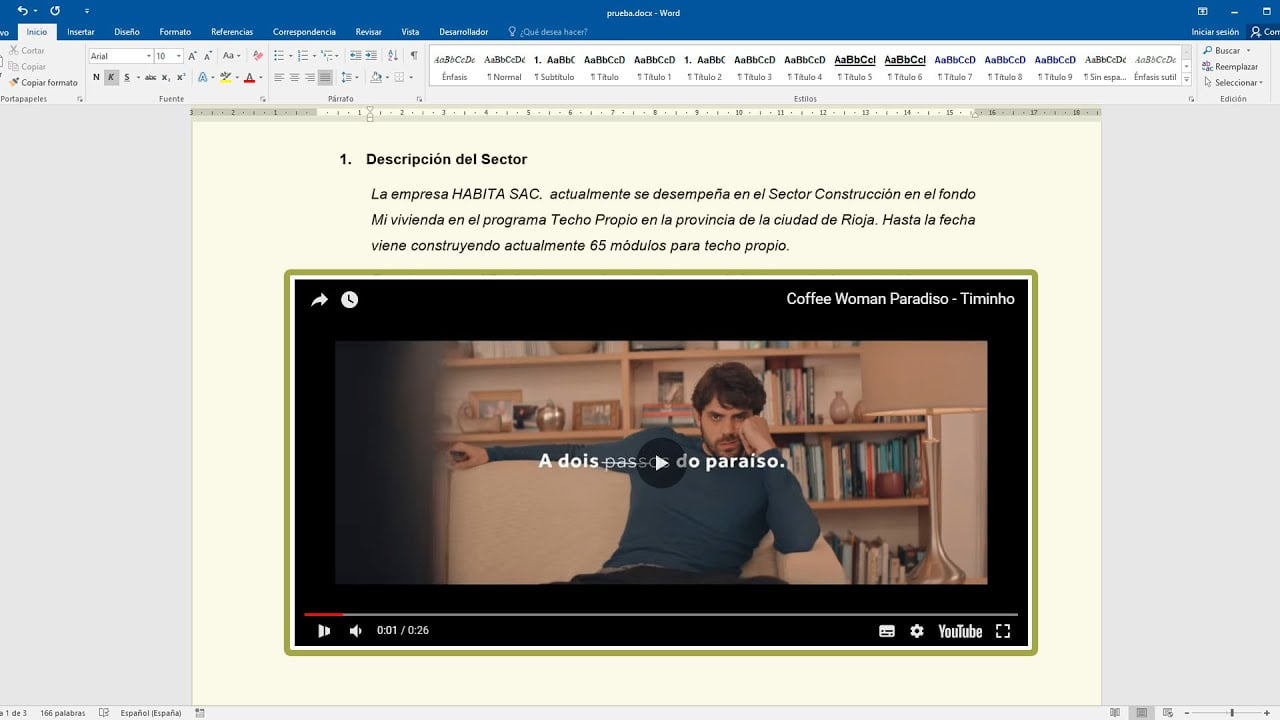Click the Reemplazar button
The width and height of the screenshot is (1280, 720).
[1231, 67]
